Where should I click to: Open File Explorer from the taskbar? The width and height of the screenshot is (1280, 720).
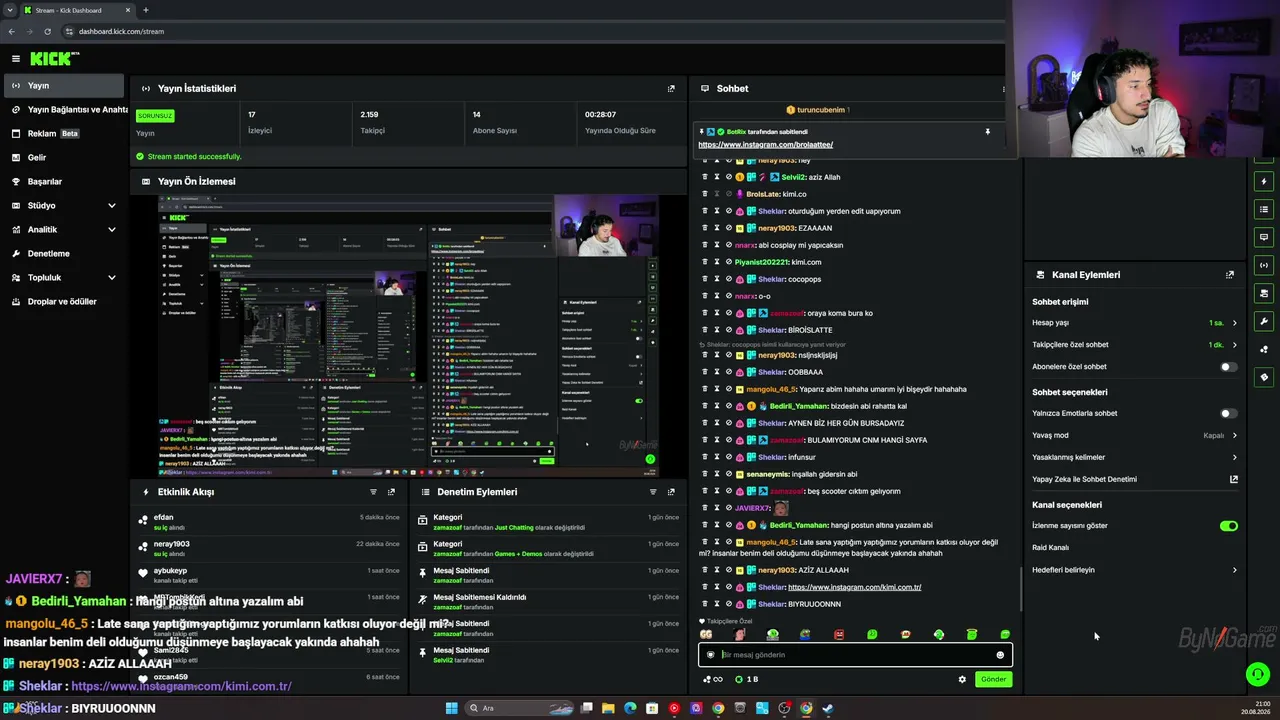click(608, 708)
